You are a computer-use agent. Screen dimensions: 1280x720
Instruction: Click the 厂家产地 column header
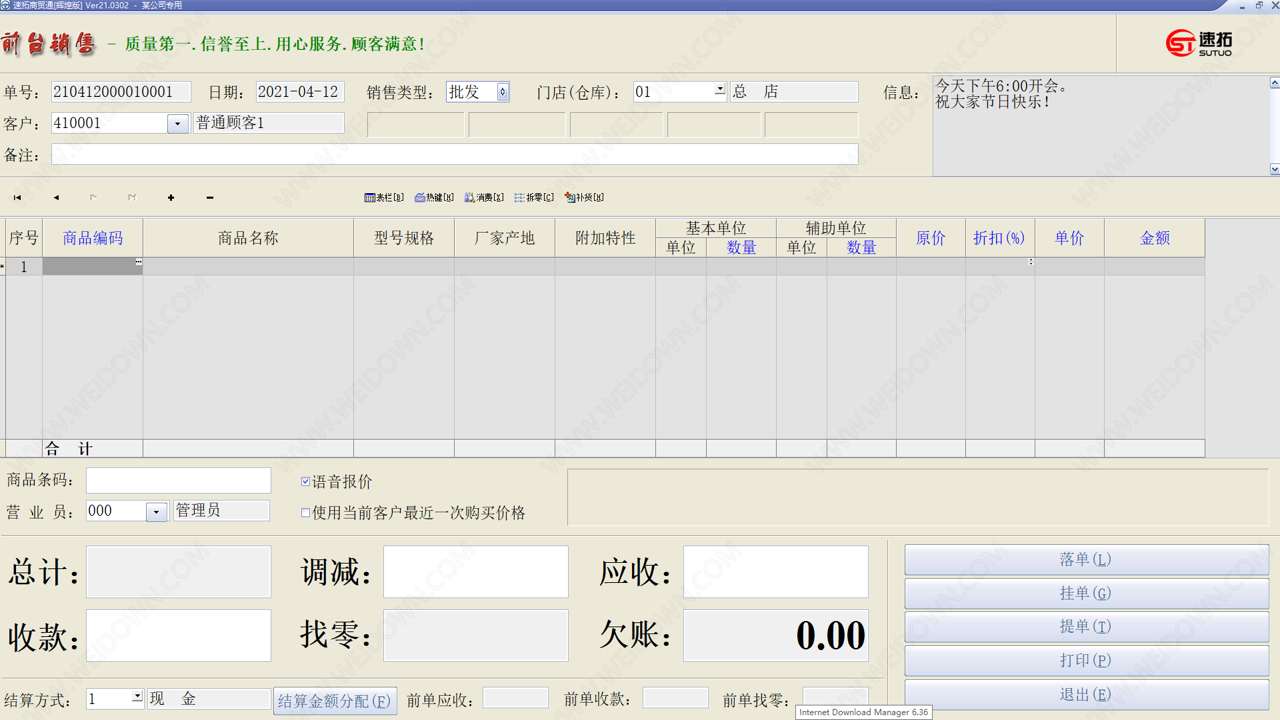(505, 238)
